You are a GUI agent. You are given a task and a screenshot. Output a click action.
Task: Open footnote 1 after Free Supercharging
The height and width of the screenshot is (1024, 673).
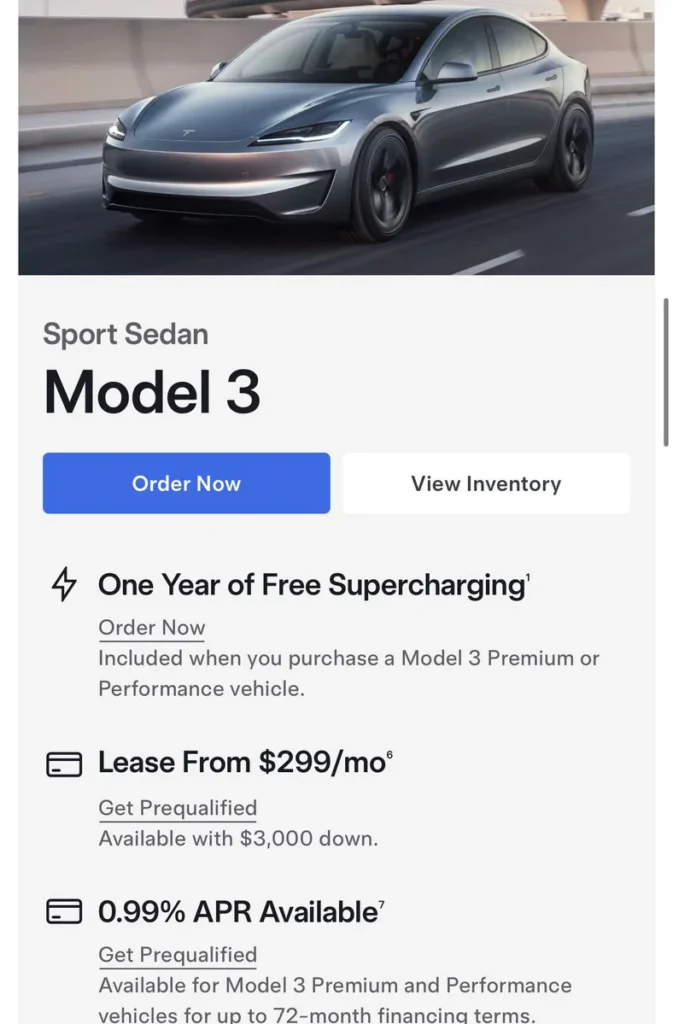coord(528,578)
